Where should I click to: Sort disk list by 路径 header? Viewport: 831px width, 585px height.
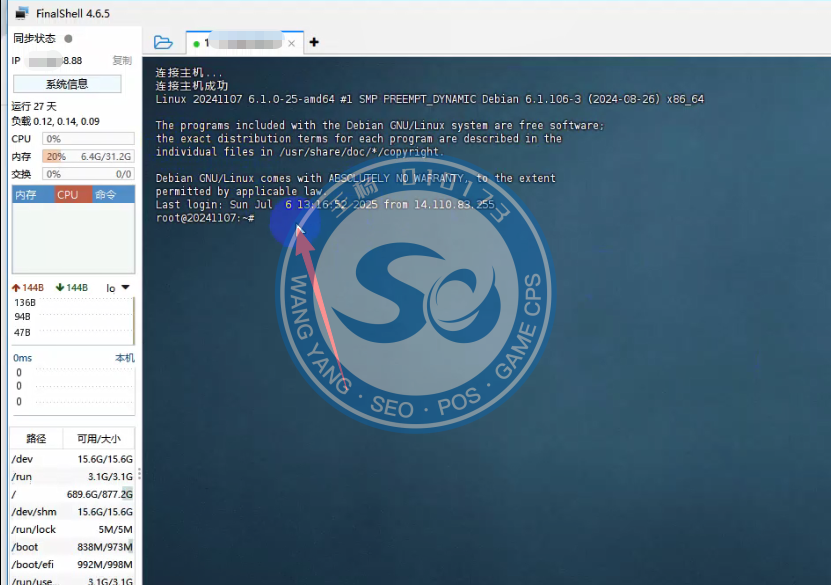click(x=36, y=439)
